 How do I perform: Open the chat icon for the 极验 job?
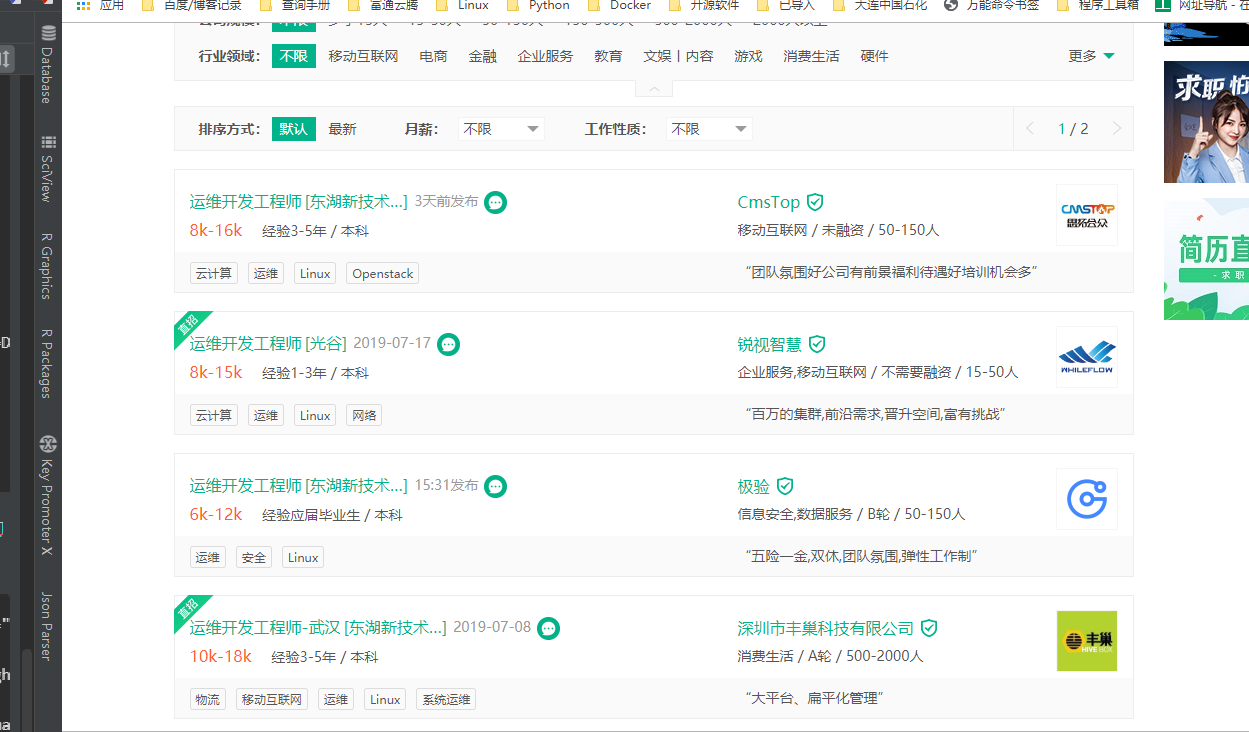496,486
